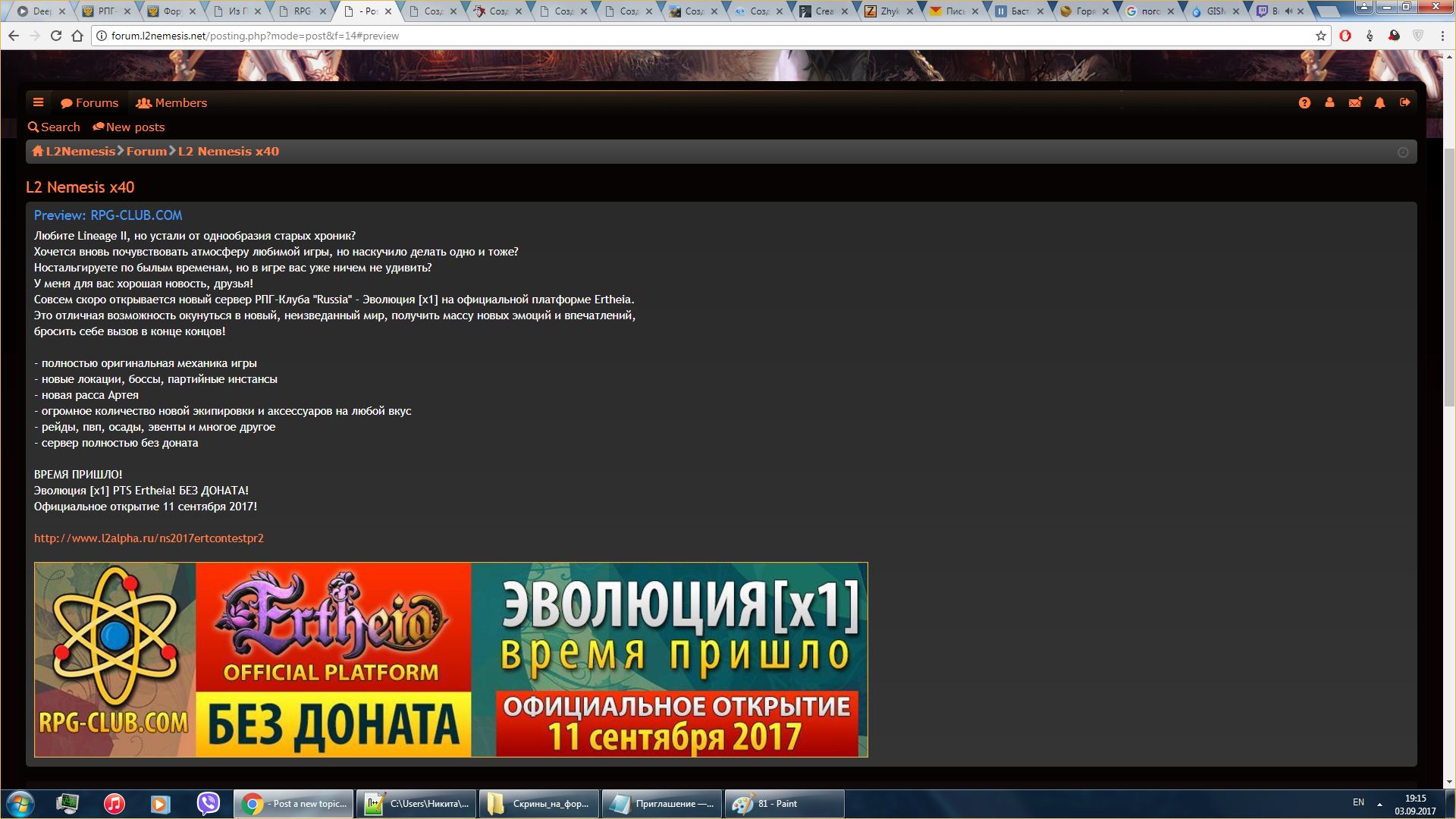Click the scrollbar down arrow
The height and width of the screenshot is (819, 1456).
click(1449, 782)
